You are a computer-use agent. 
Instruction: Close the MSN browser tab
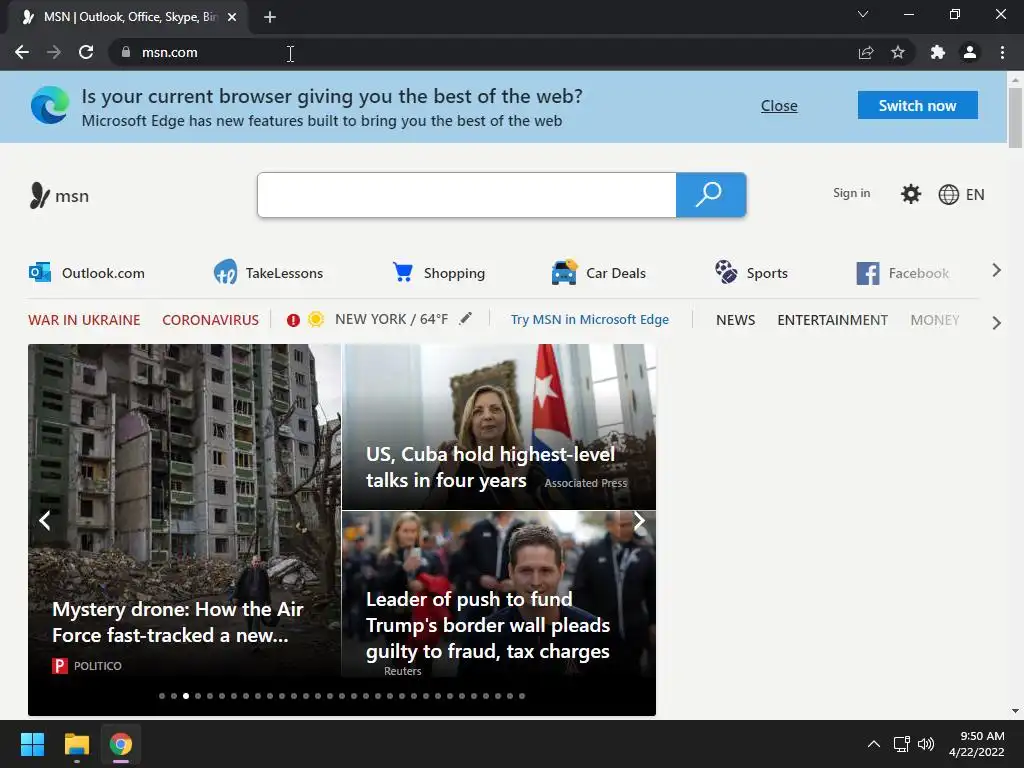click(x=232, y=17)
